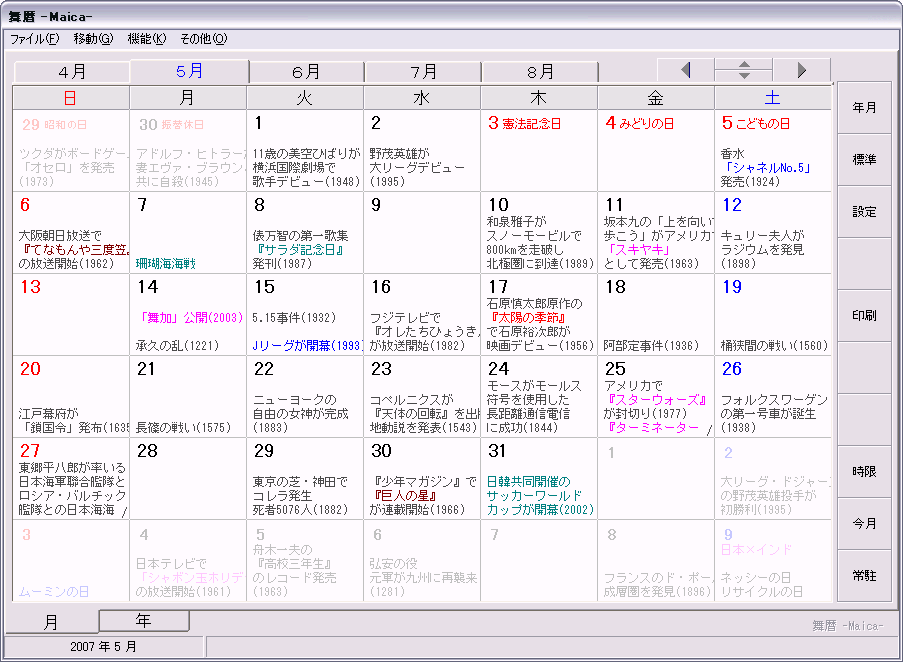
Task: Click 桶狭間の戦い(1560) on May 19
Action: point(774,346)
